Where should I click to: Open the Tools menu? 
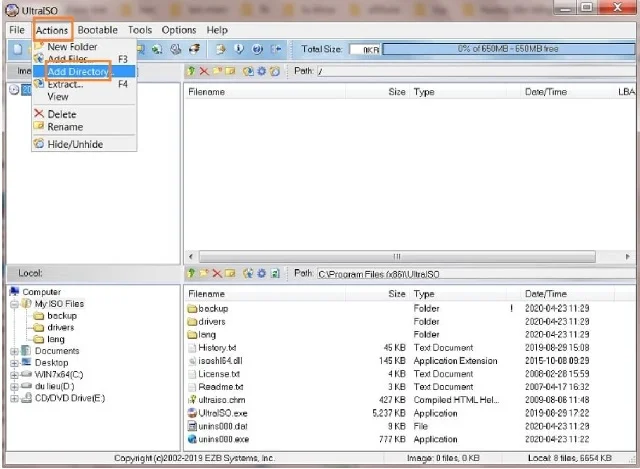click(x=140, y=30)
